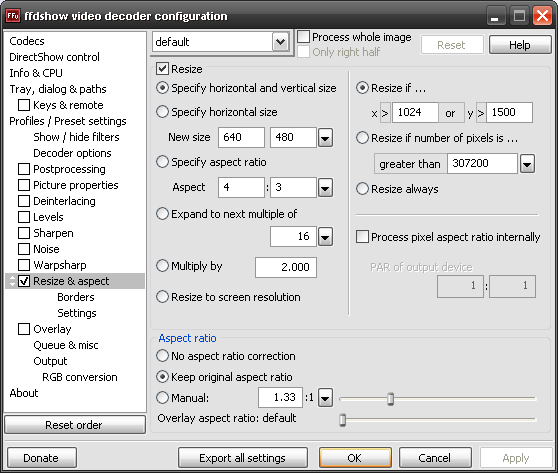Screen dimensions: 558x473
Task: Enable the Postprocessing filter checkbox
Action: pyautogui.click(x=24, y=169)
